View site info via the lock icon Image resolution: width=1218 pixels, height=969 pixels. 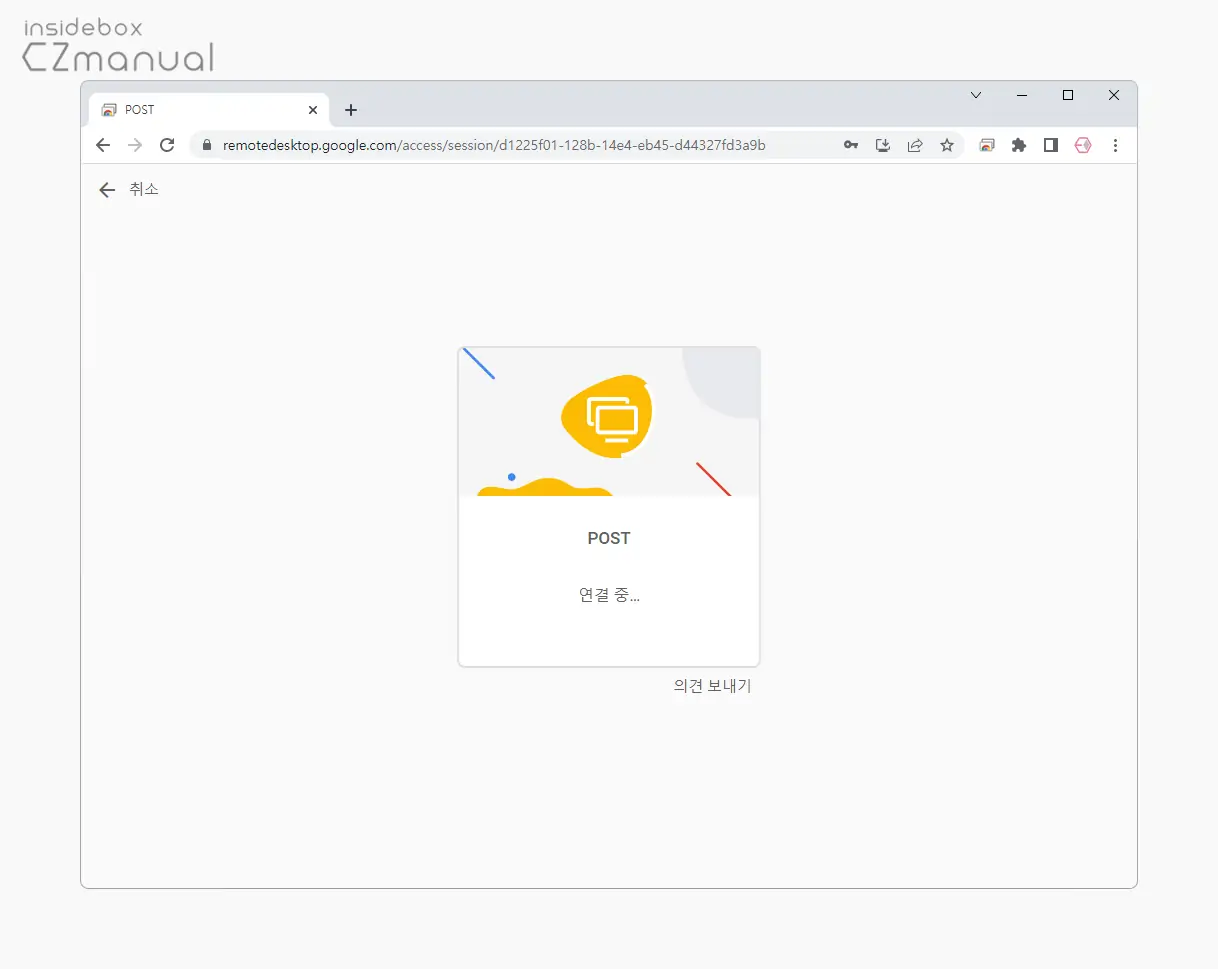[x=207, y=145]
